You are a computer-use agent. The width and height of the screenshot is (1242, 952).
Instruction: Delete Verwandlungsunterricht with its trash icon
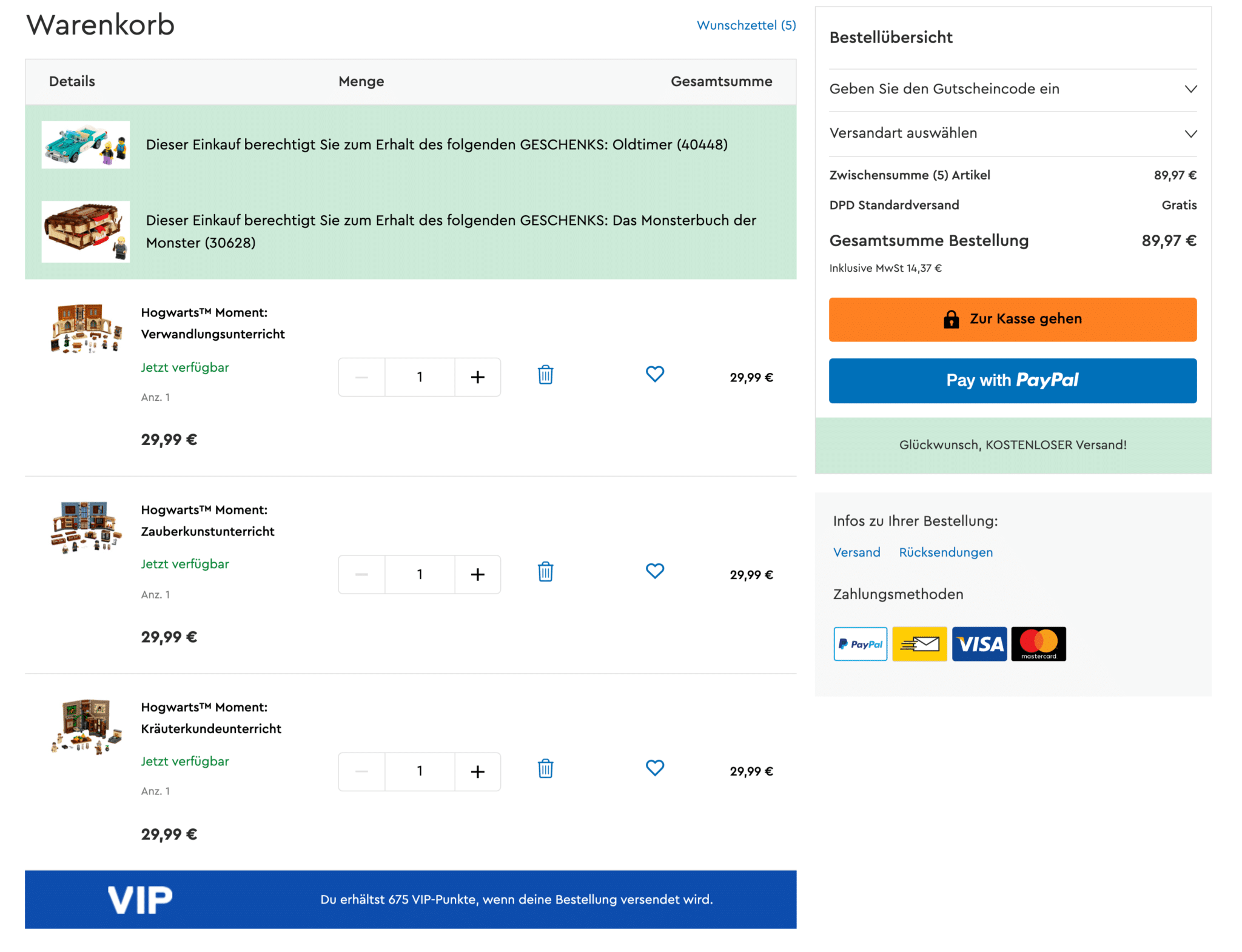(x=545, y=375)
